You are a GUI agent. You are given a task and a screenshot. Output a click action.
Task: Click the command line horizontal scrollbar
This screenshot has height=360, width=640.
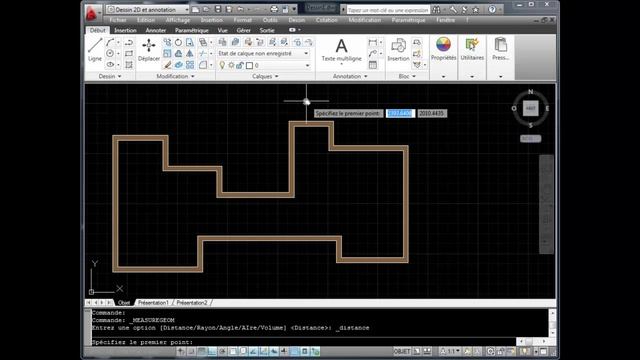coord(532,341)
